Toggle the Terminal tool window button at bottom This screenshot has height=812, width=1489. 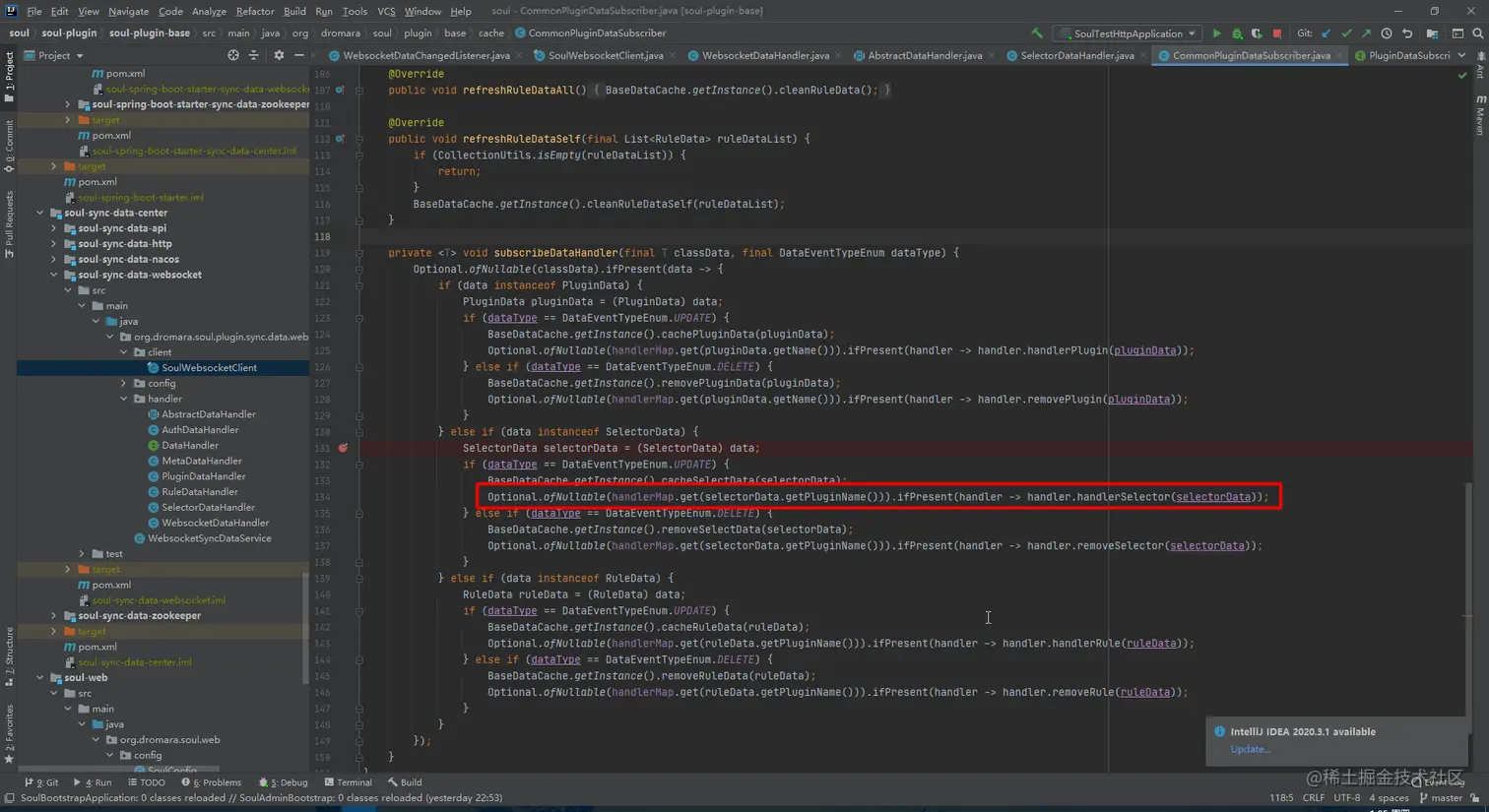348,782
